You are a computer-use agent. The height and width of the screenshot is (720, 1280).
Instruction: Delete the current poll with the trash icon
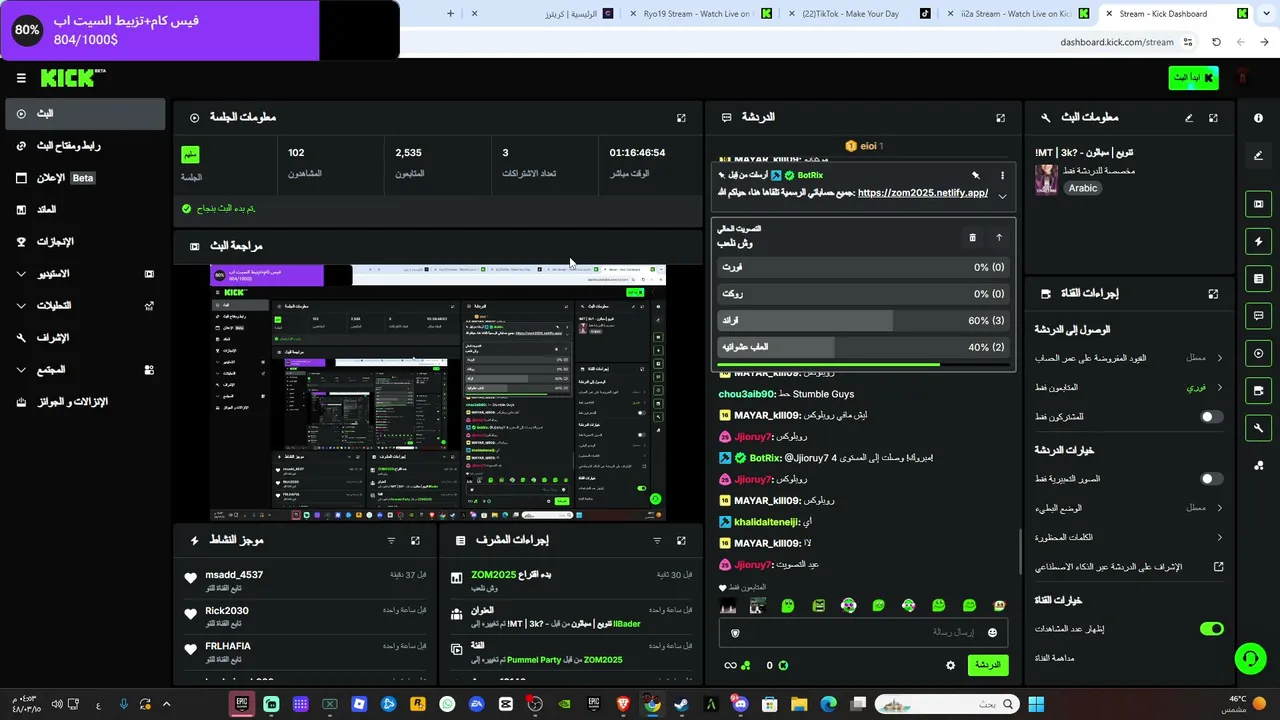click(x=972, y=238)
